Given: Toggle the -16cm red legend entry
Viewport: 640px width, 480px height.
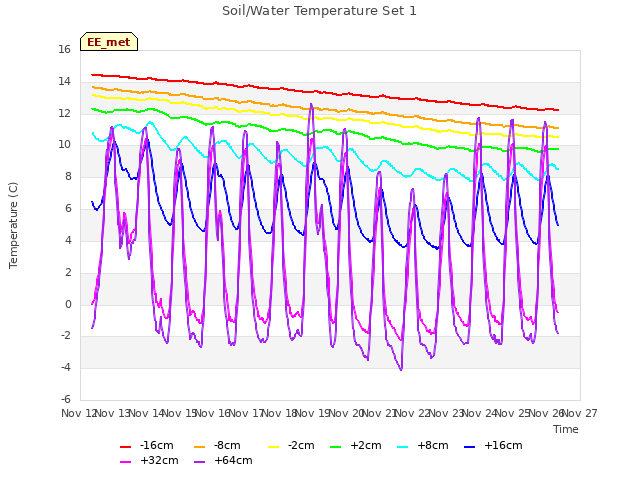Looking at the screenshot, I should click(147, 445).
